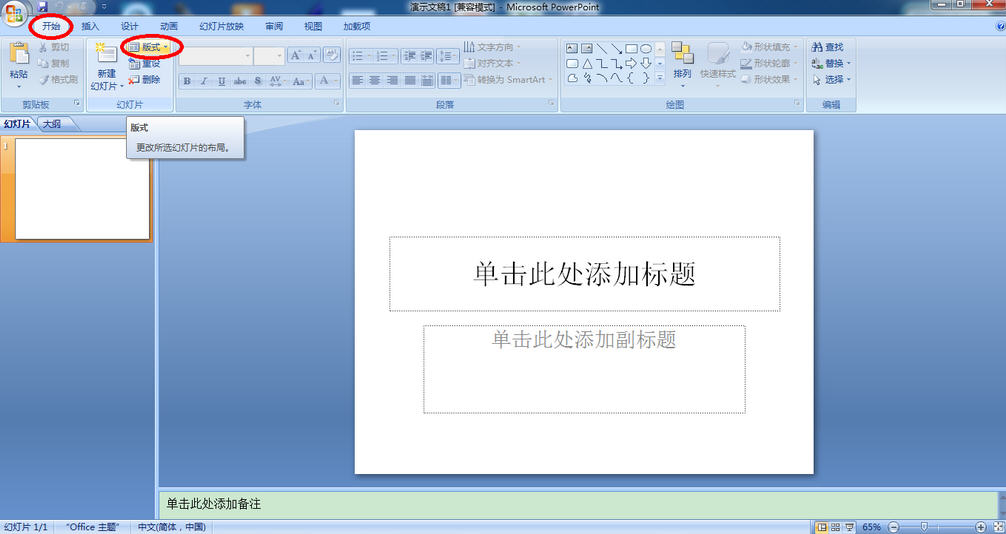Open the Outline (大纲) pane tab
Screen dimensions: 1006x534
pos(51,124)
